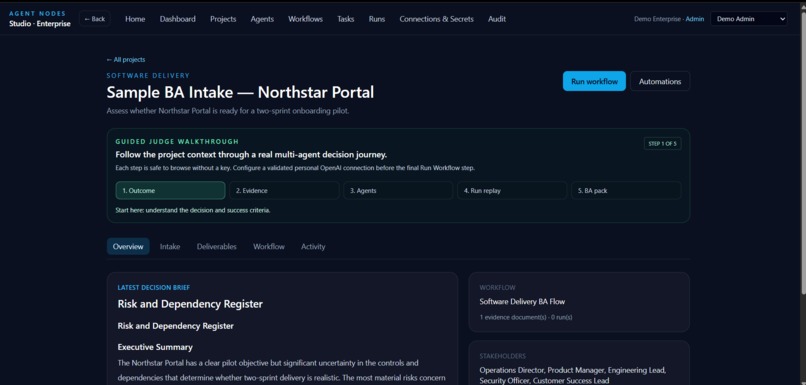The image size is (806, 385).
Task: Switch to the Intake tab
Action: pyautogui.click(x=170, y=246)
